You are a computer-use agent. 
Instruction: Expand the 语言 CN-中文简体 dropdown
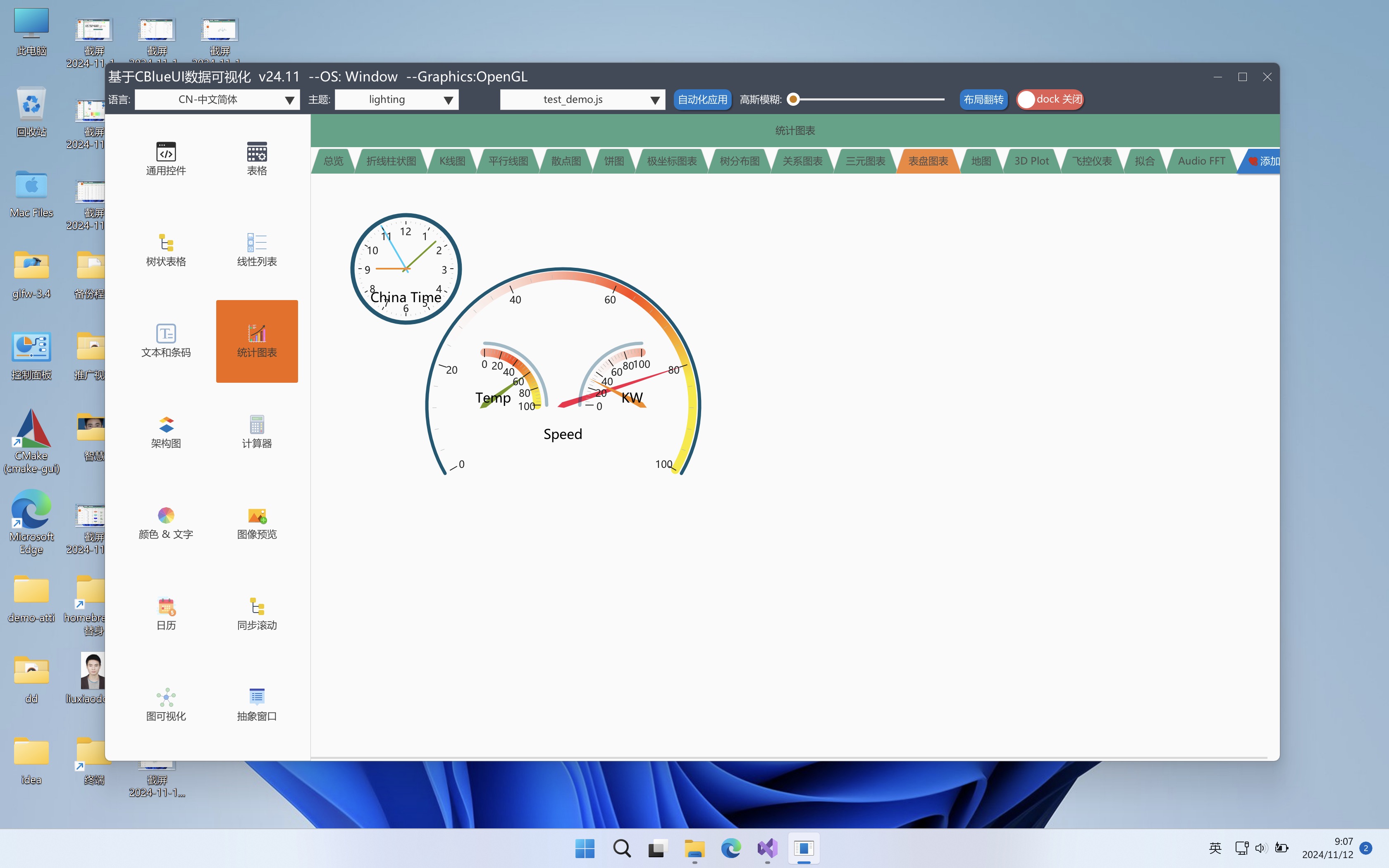217,99
